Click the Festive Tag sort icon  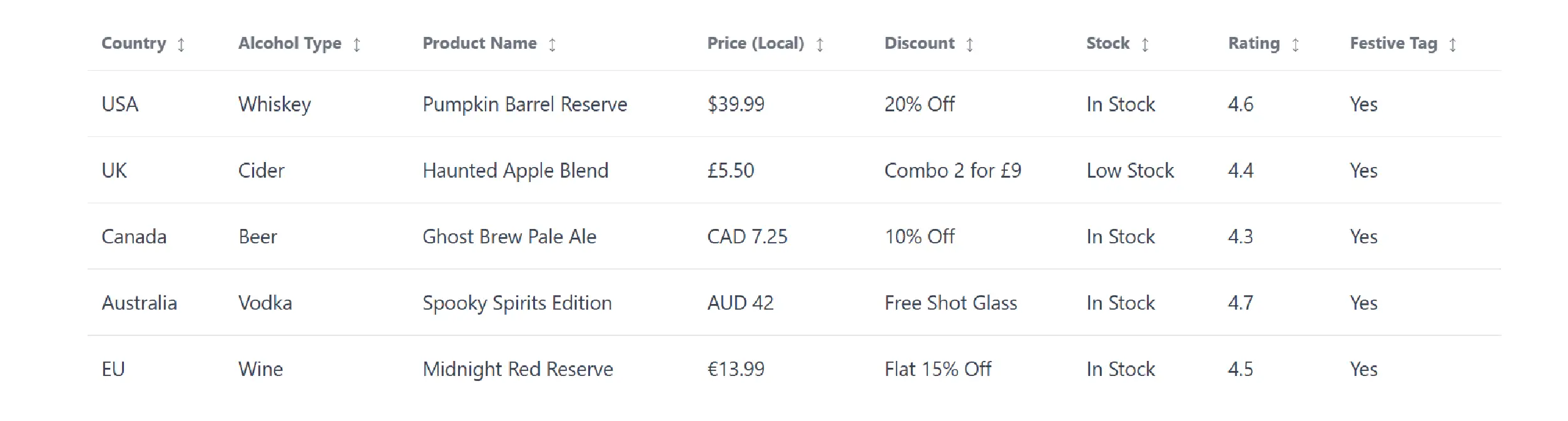[x=1453, y=44]
